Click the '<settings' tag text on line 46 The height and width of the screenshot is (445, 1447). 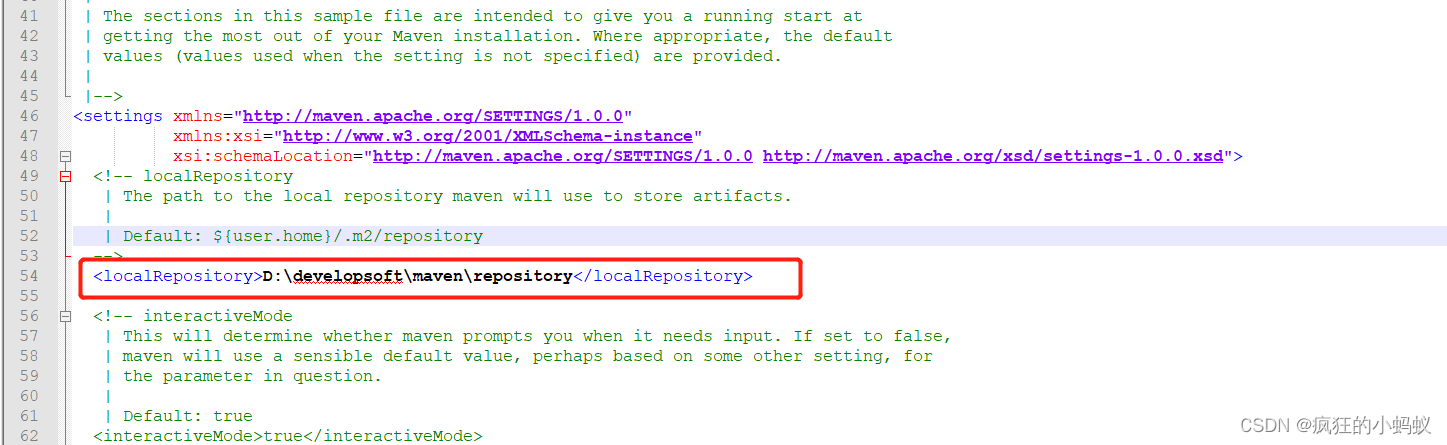point(118,116)
